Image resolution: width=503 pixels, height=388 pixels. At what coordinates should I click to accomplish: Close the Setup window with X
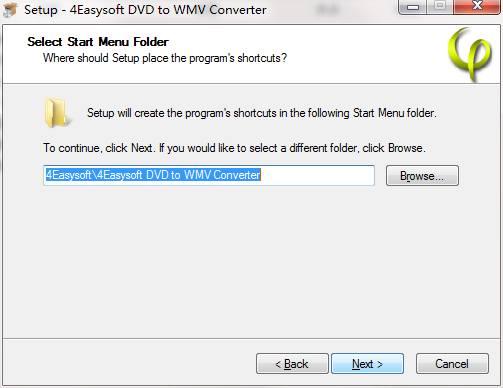tap(477, 6)
